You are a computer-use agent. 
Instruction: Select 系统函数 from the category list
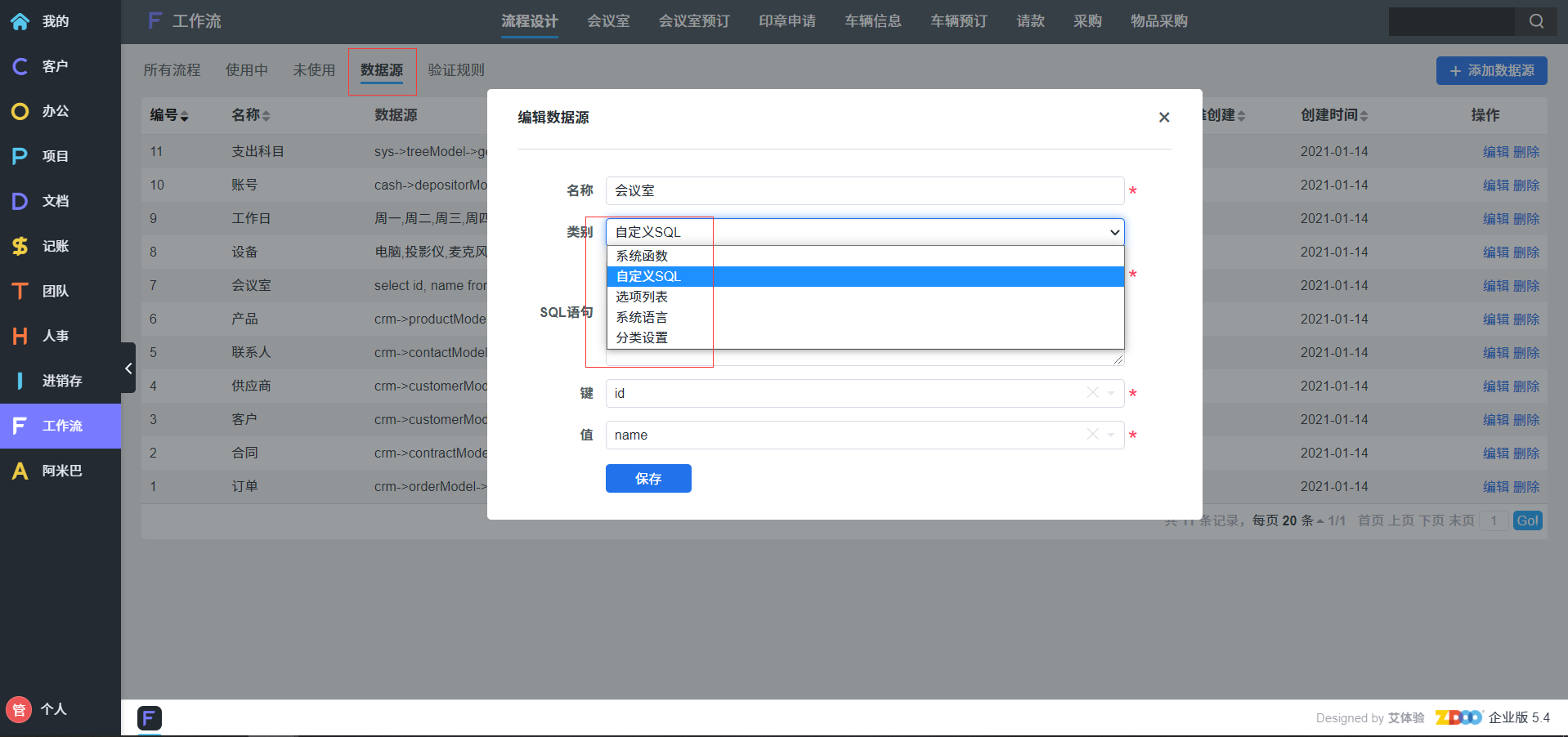click(x=643, y=256)
